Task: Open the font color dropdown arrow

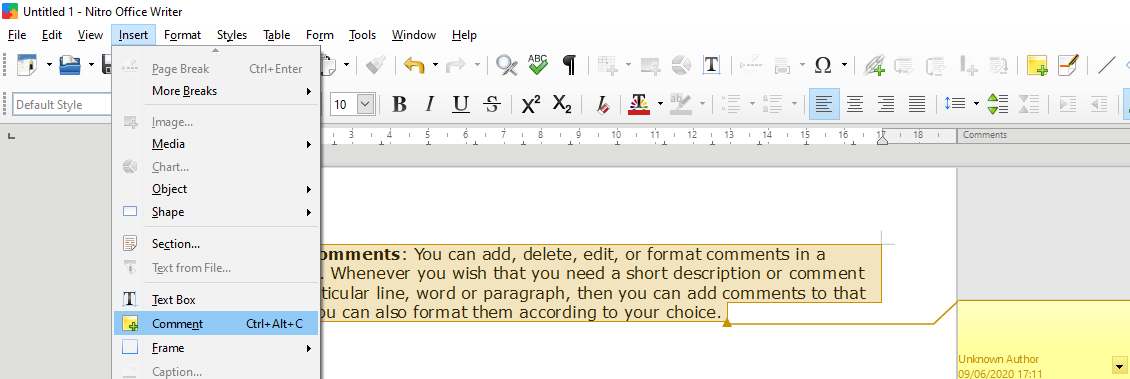Action: (x=659, y=104)
